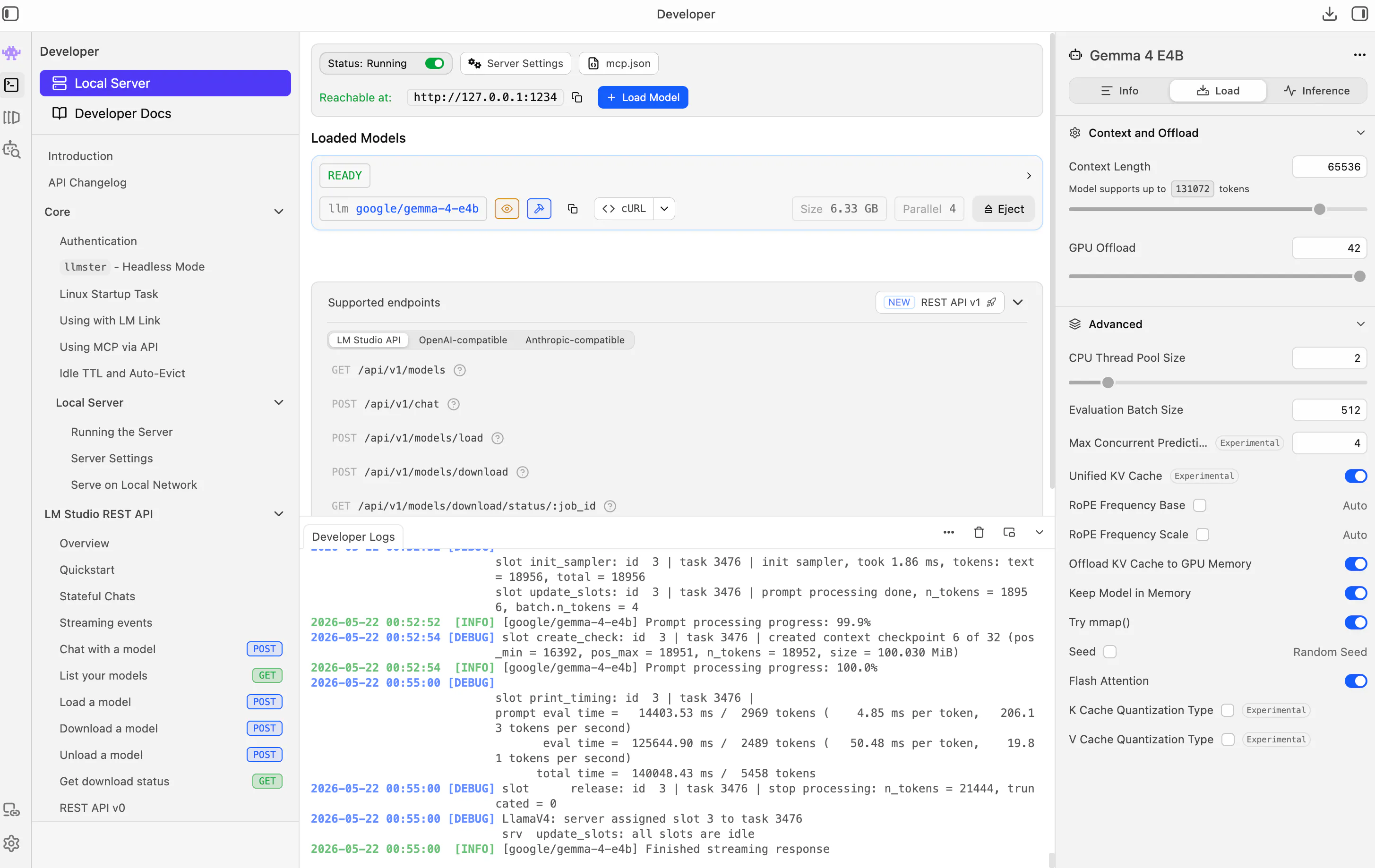
Task: Open the Chat view robot icon
Action: click(11, 53)
